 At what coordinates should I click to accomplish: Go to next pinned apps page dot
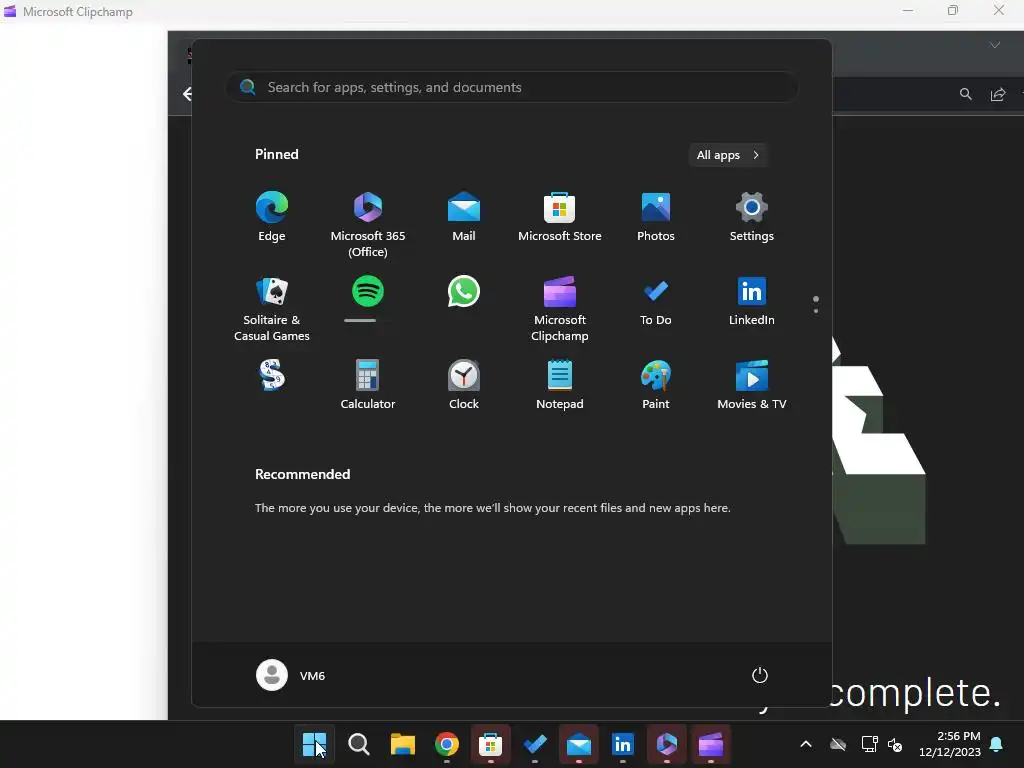pyautogui.click(x=816, y=311)
